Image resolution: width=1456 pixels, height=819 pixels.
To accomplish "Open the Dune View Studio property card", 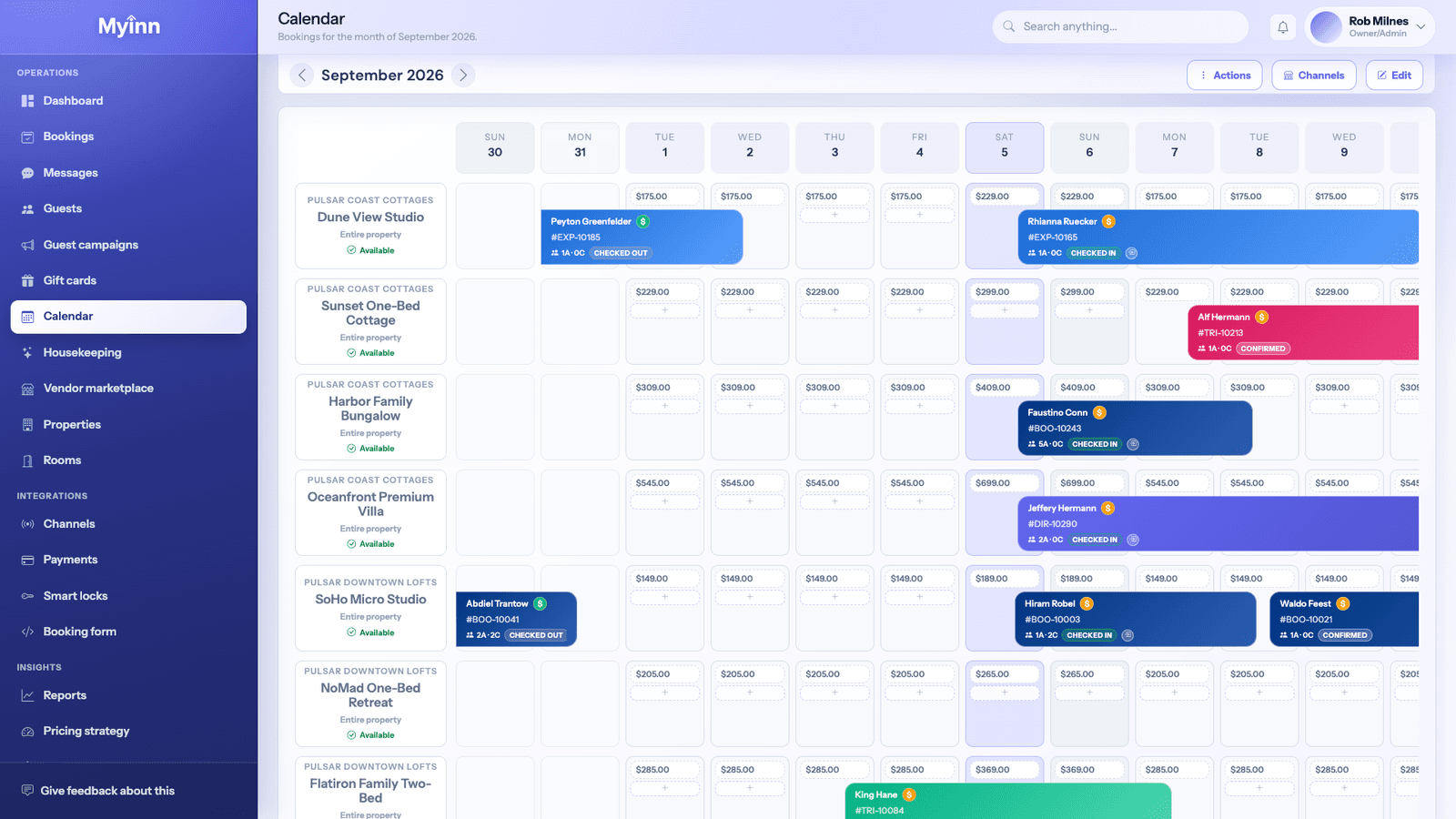I will (x=370, y=226).
